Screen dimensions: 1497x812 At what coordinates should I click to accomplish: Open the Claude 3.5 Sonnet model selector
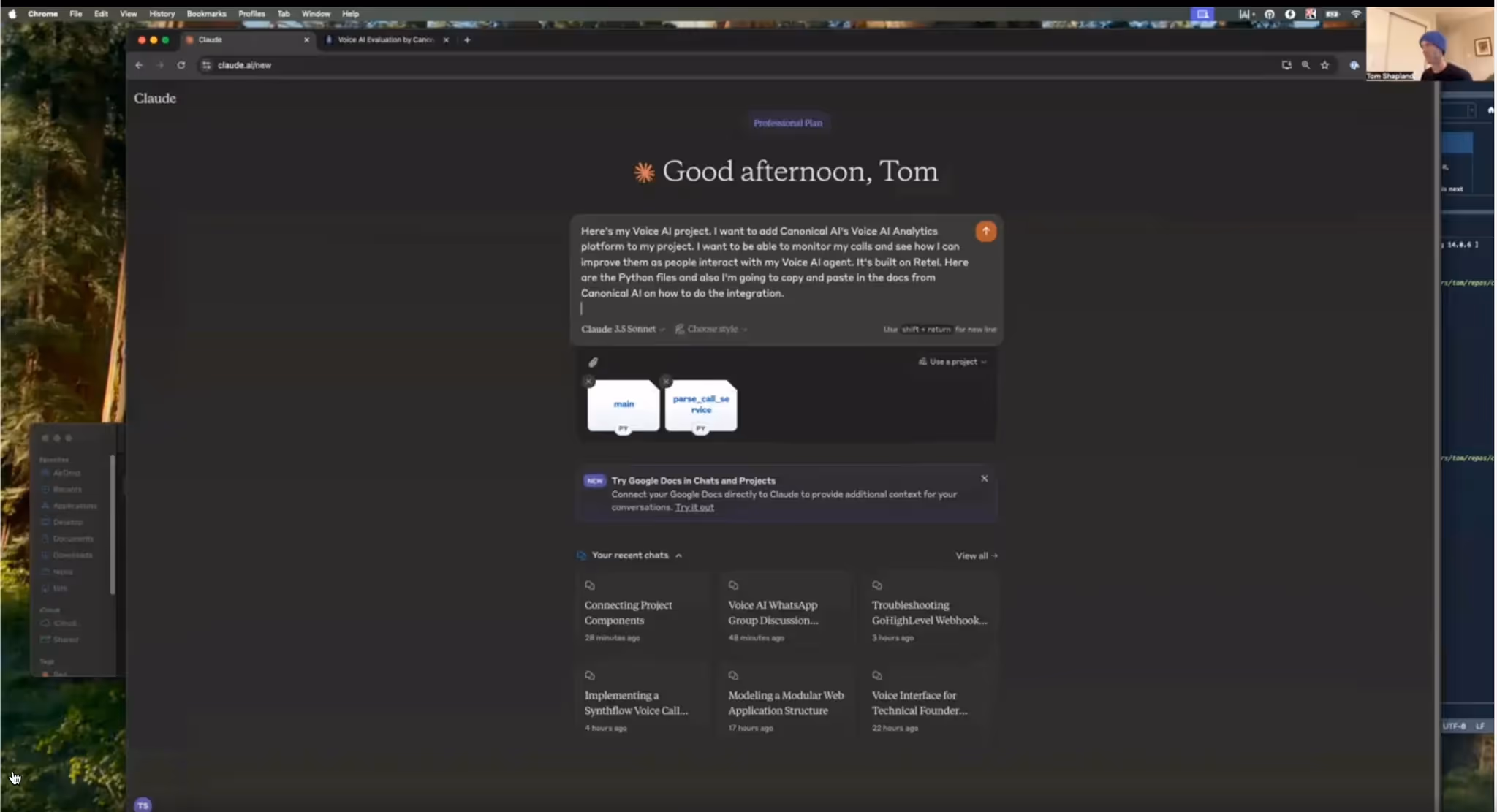[x=623, y=329]
